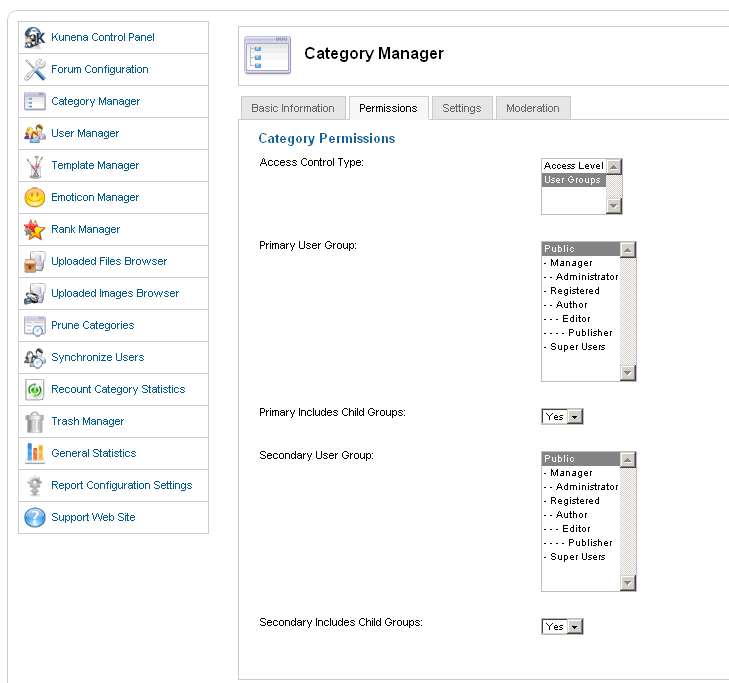Select Access Level in Access Control Type
The image size is (729, 683).
pyautogui.click(x=573, y=166)
